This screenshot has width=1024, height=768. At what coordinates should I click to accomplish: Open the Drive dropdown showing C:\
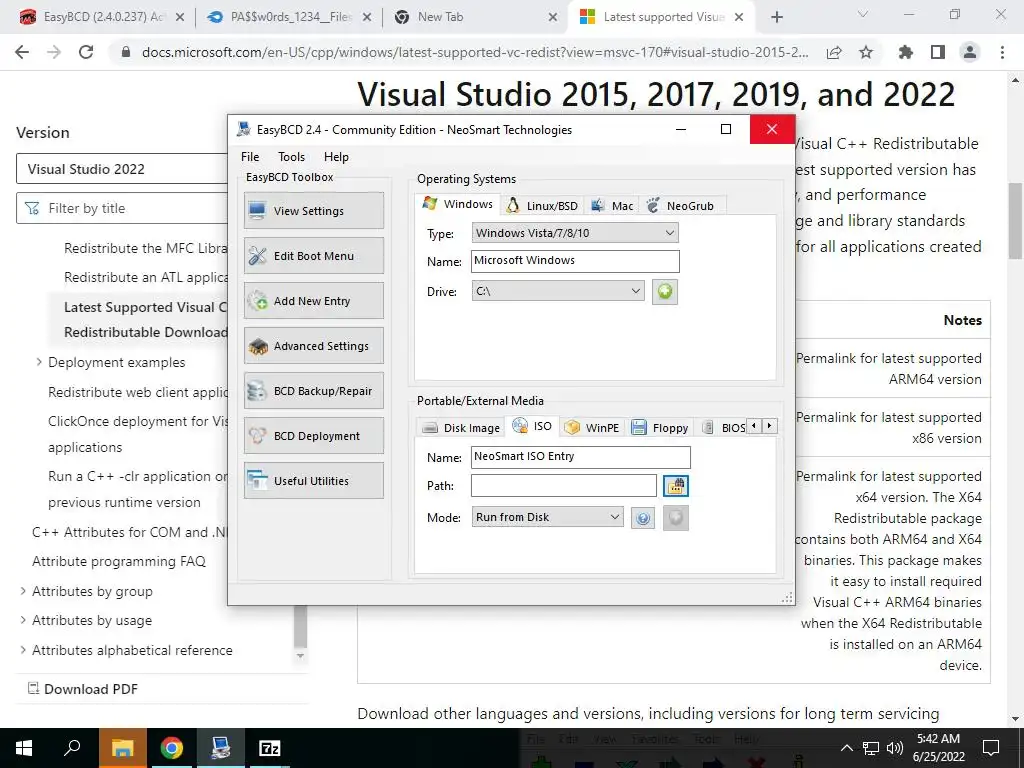click(x=558, y=291)
